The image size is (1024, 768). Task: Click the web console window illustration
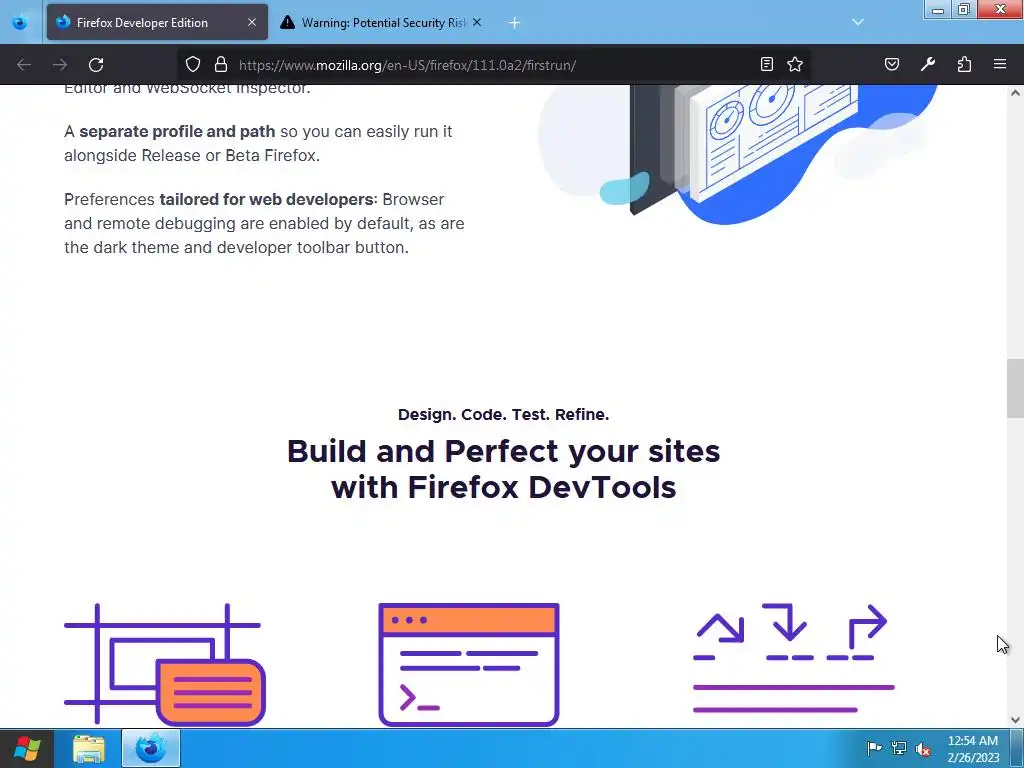[469, 664]
